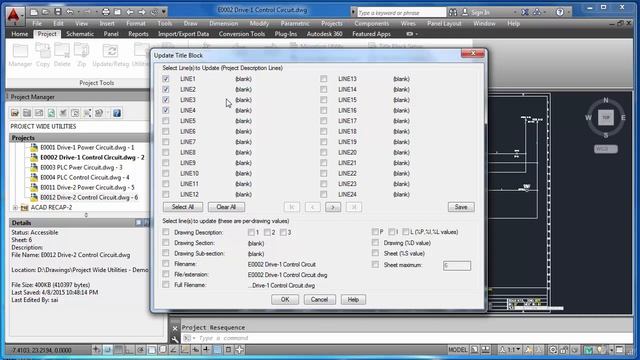Viewport: 640px width, 360px height.
Task: Click the Plot printer icon in quick access toolbar
Action: pyautogui.click(x=106, y=12)
